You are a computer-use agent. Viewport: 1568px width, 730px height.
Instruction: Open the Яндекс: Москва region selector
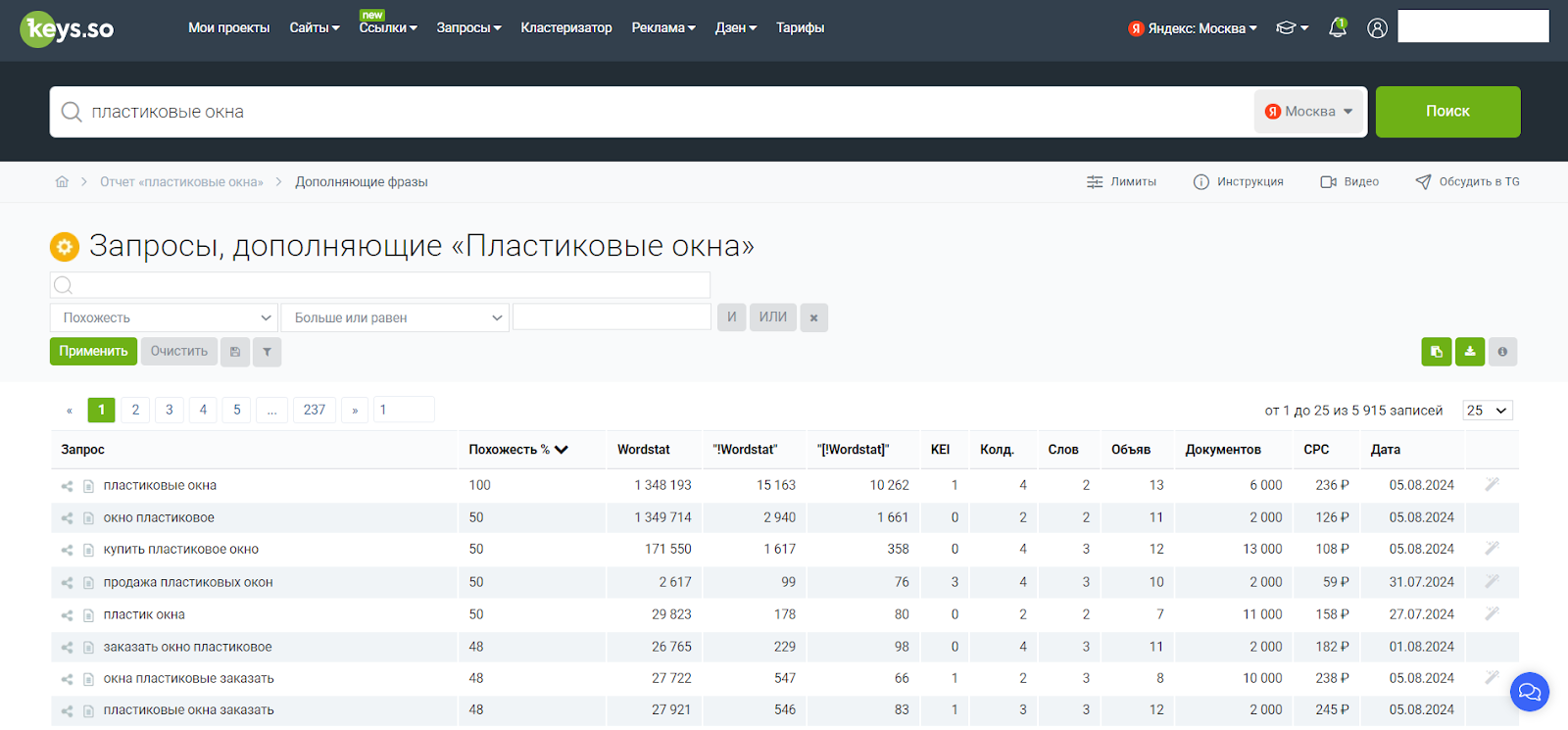1193,28
